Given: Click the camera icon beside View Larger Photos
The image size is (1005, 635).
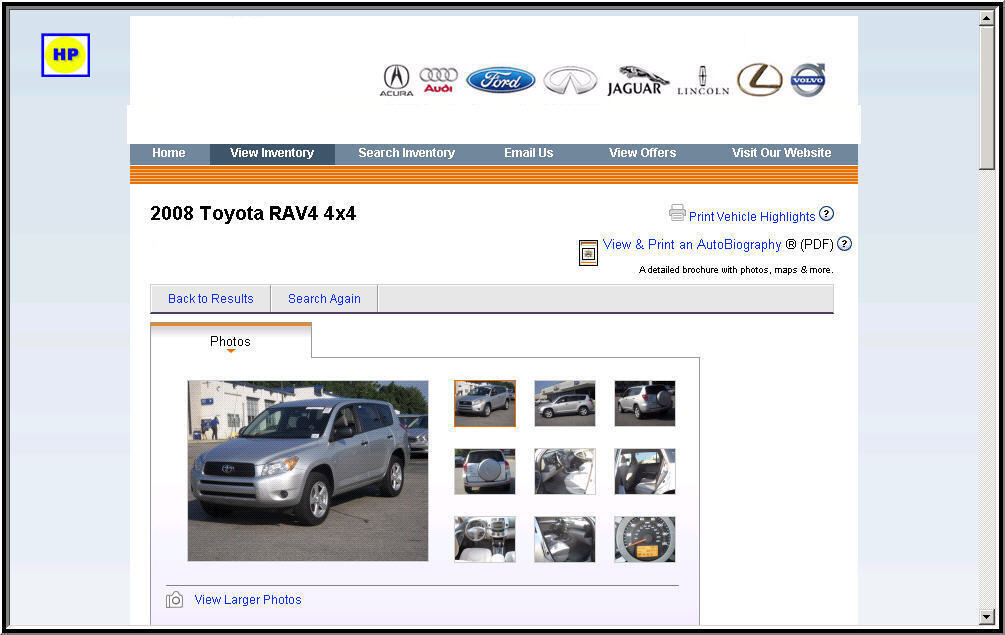Looking at the screenshot, I should click(x=174, y=600).
